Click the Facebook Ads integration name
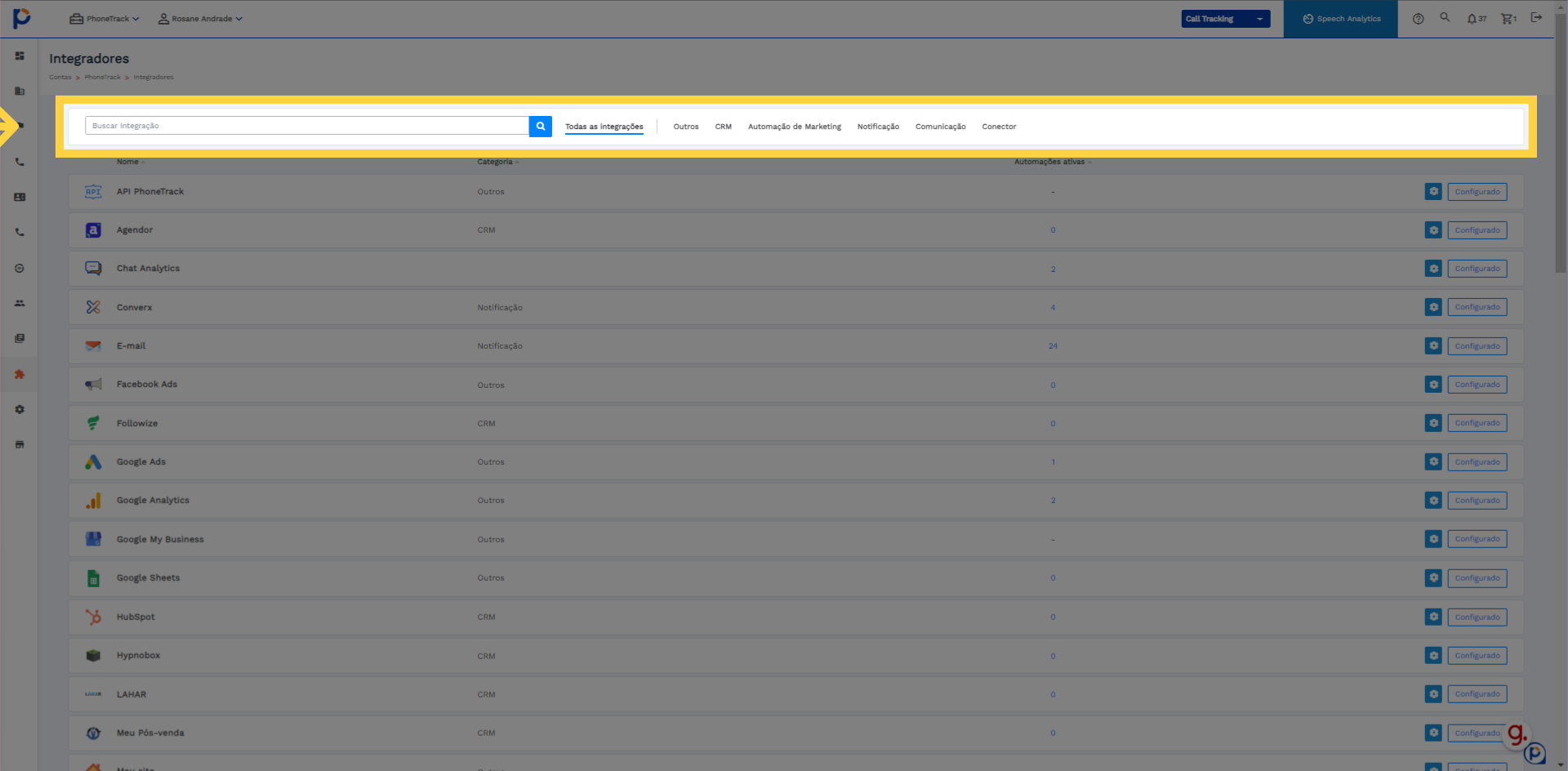1568x771 pixels. pos(147,385)
